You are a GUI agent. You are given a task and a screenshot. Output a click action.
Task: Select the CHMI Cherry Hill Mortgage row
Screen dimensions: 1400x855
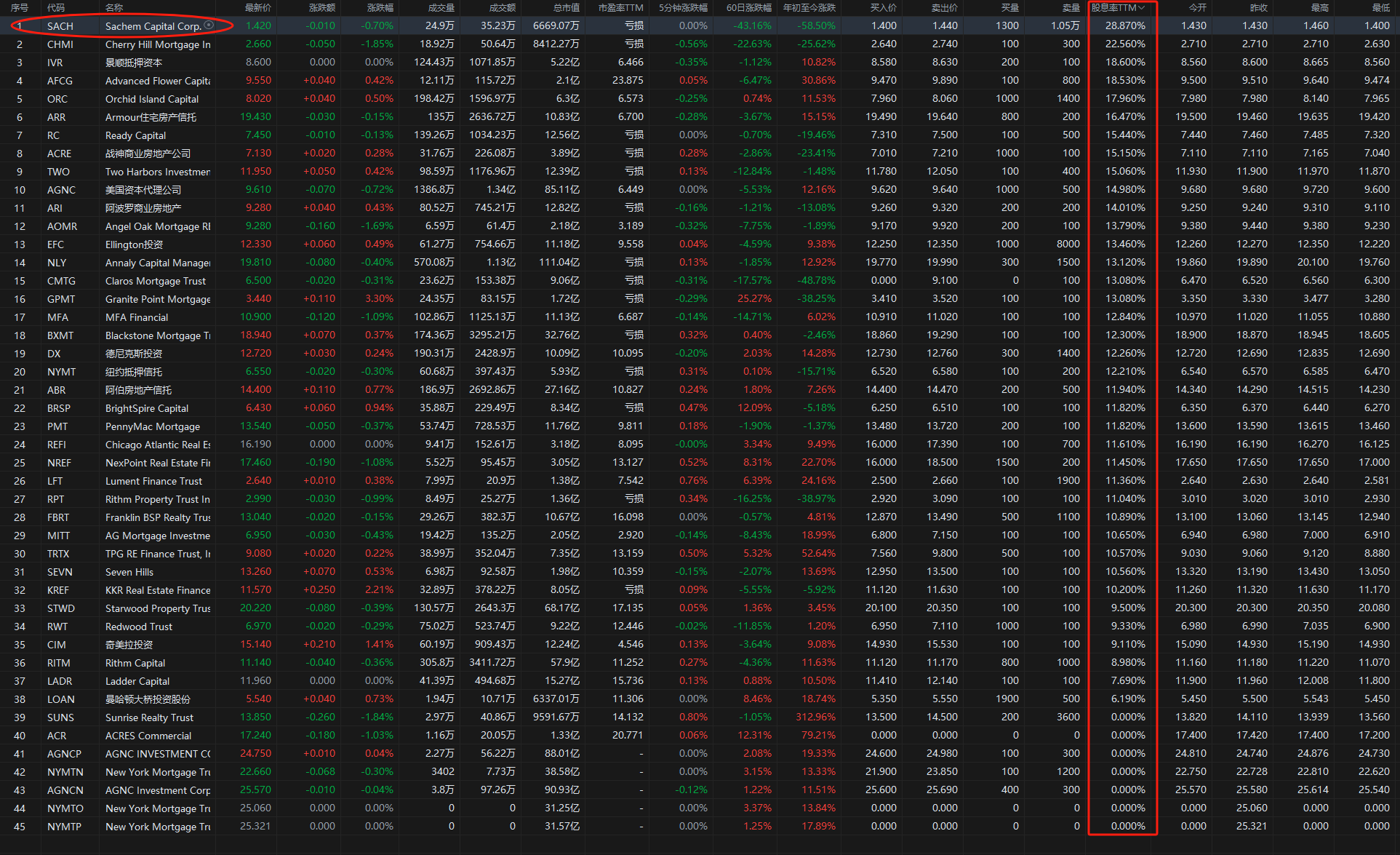pyautogui.click(x=158, y=44)
